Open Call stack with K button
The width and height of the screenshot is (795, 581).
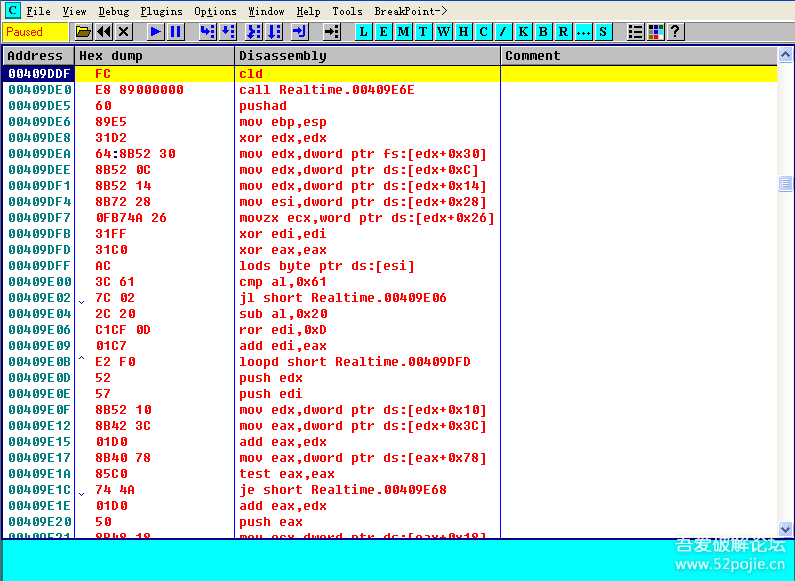[x=523, y=32]
